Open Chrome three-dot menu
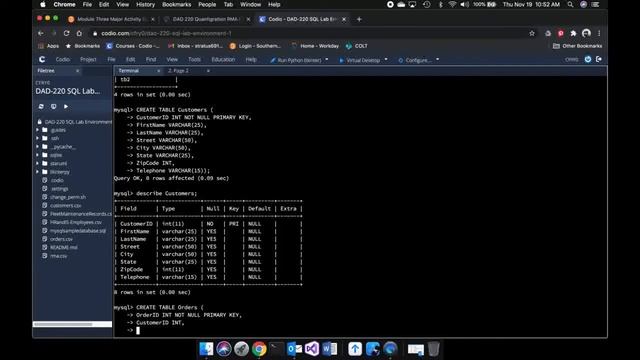 pos(599,33)
